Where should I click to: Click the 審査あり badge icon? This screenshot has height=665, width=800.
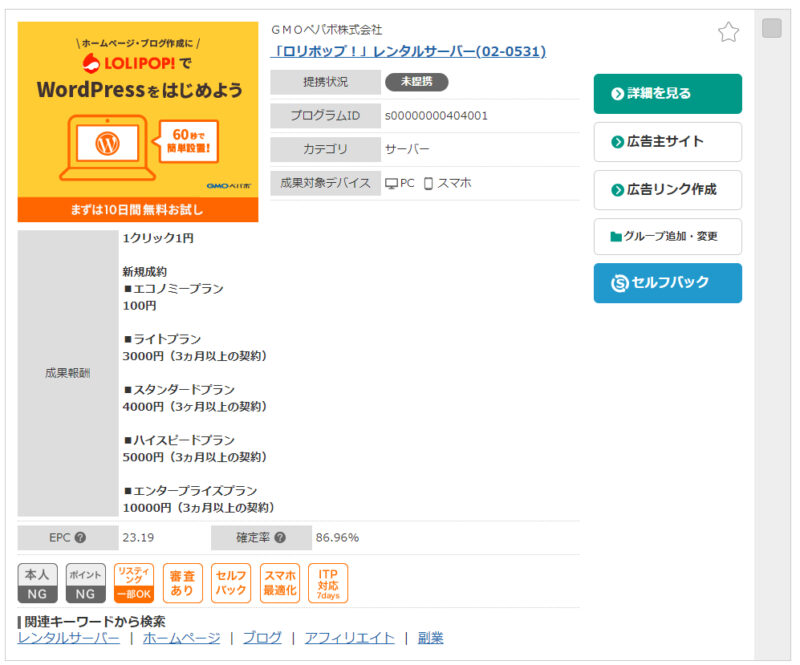(183, 583)
